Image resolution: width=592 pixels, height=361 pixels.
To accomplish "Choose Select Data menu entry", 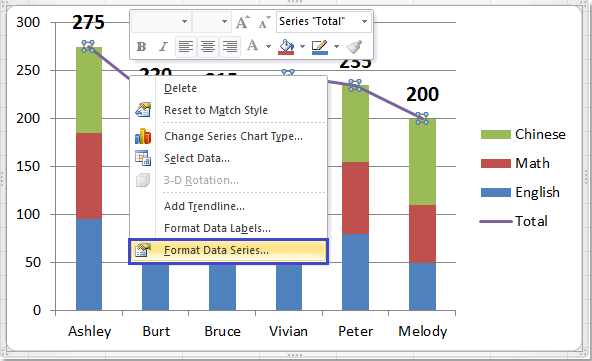I will tap(228, 158).
